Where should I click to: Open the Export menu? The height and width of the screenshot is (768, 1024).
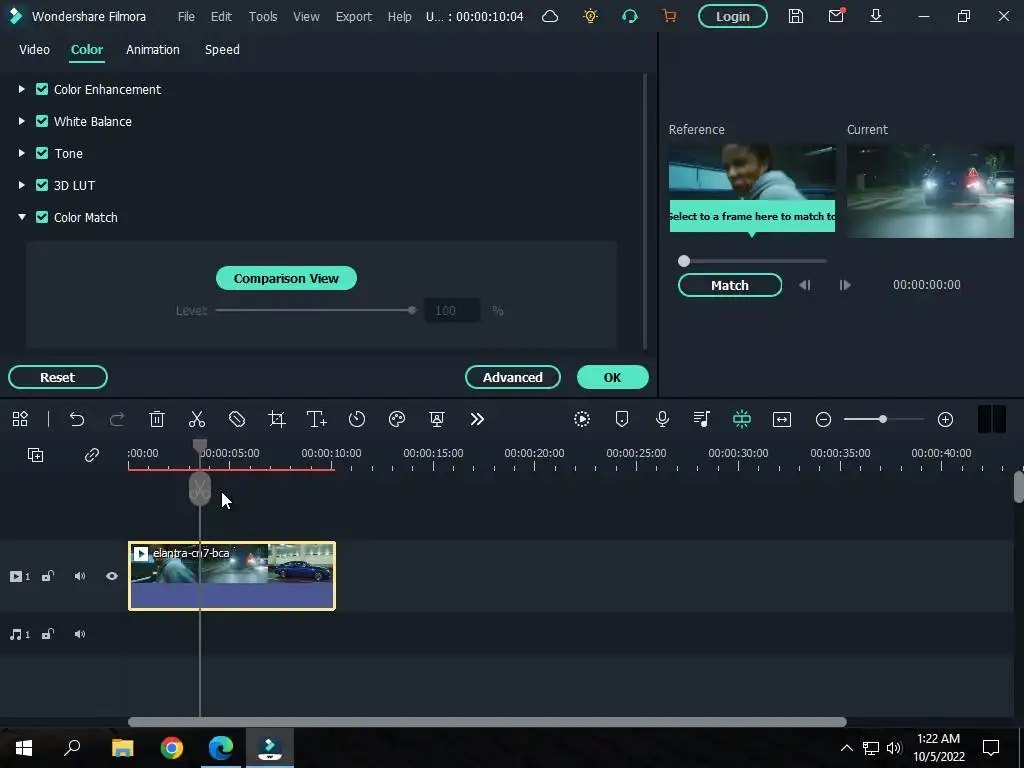click(x=354, y=16)
